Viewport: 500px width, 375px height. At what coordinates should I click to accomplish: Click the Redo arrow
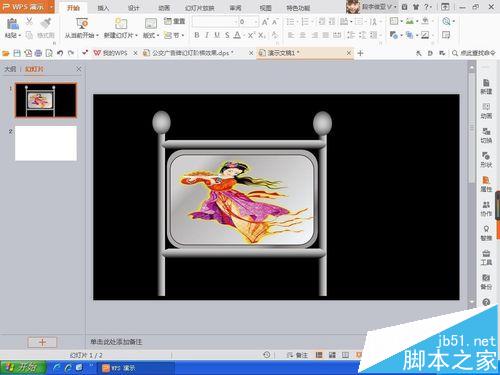71,53
